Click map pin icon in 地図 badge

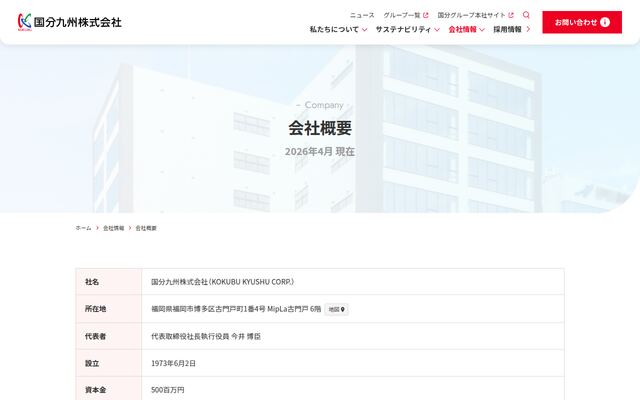343,310
